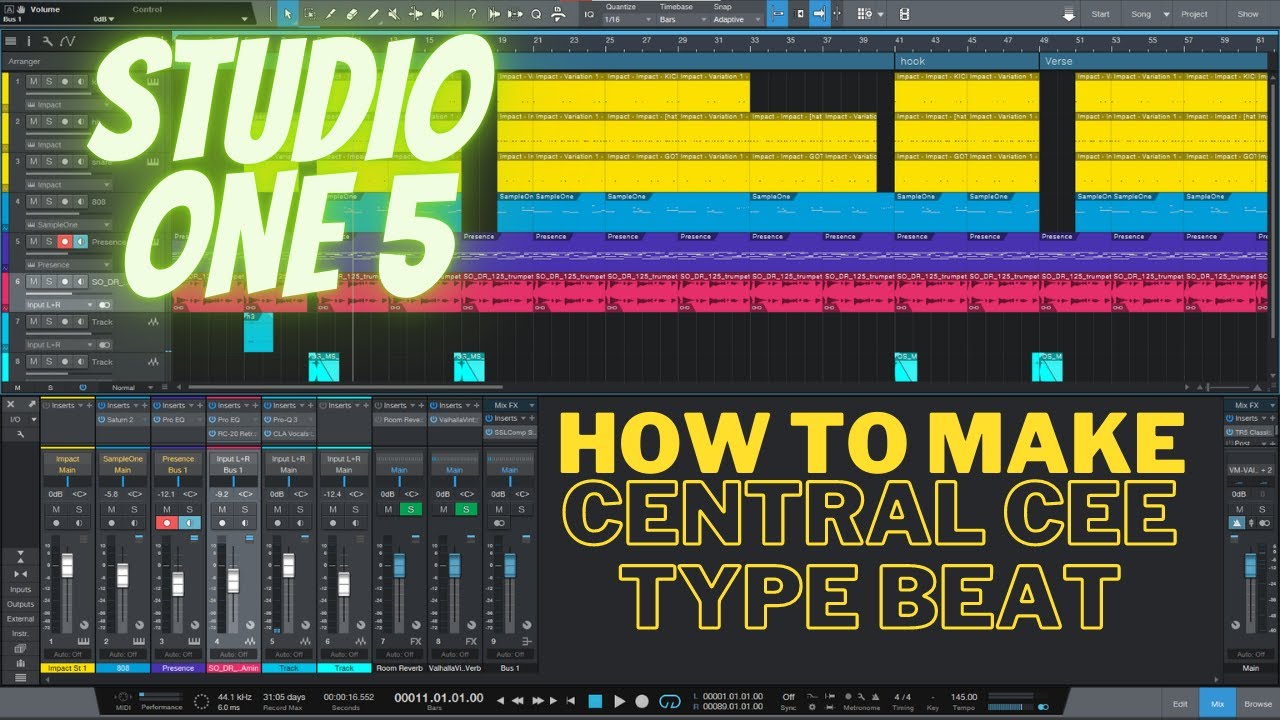The width and height of the screenshot is (1280, 720).
Task: Click the Main output fader
Action: coord(1250,566)
